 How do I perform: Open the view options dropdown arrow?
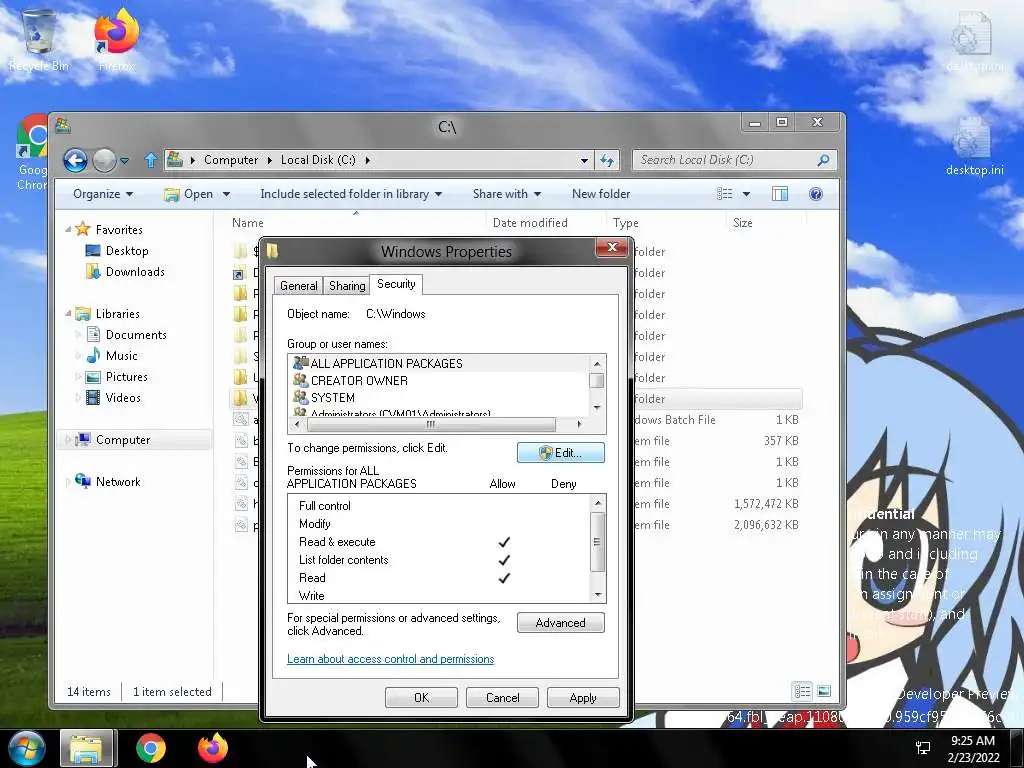pos(746,194)
